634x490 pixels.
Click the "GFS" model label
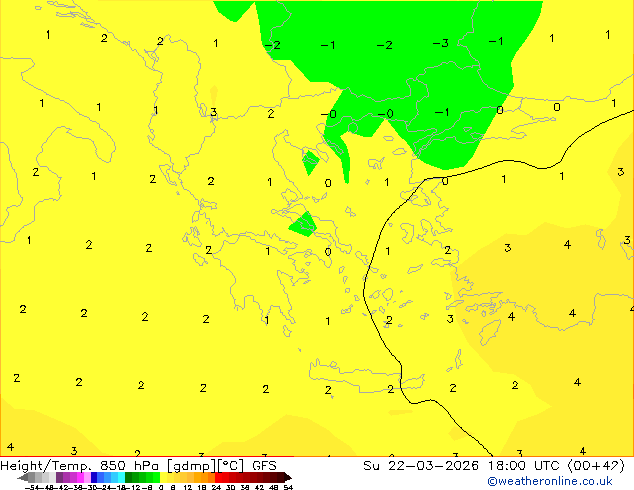(x=264, y=465)
